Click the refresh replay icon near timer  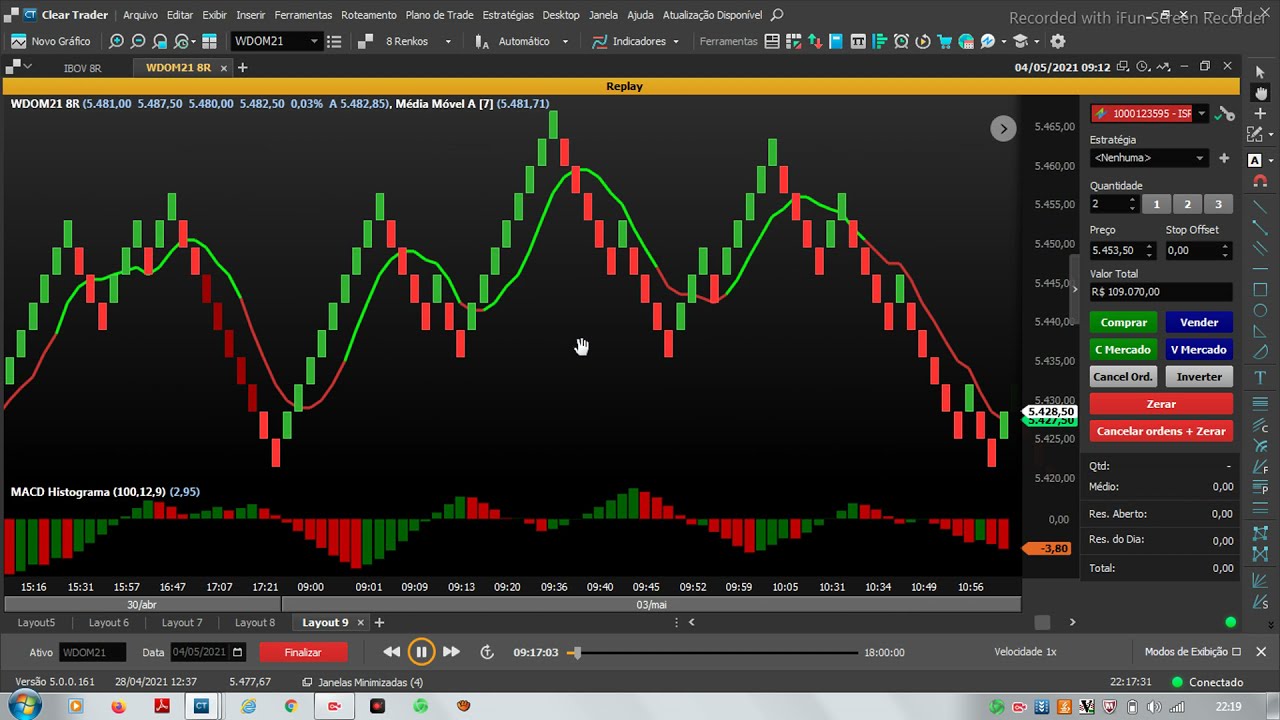click(x=487, y=652)
